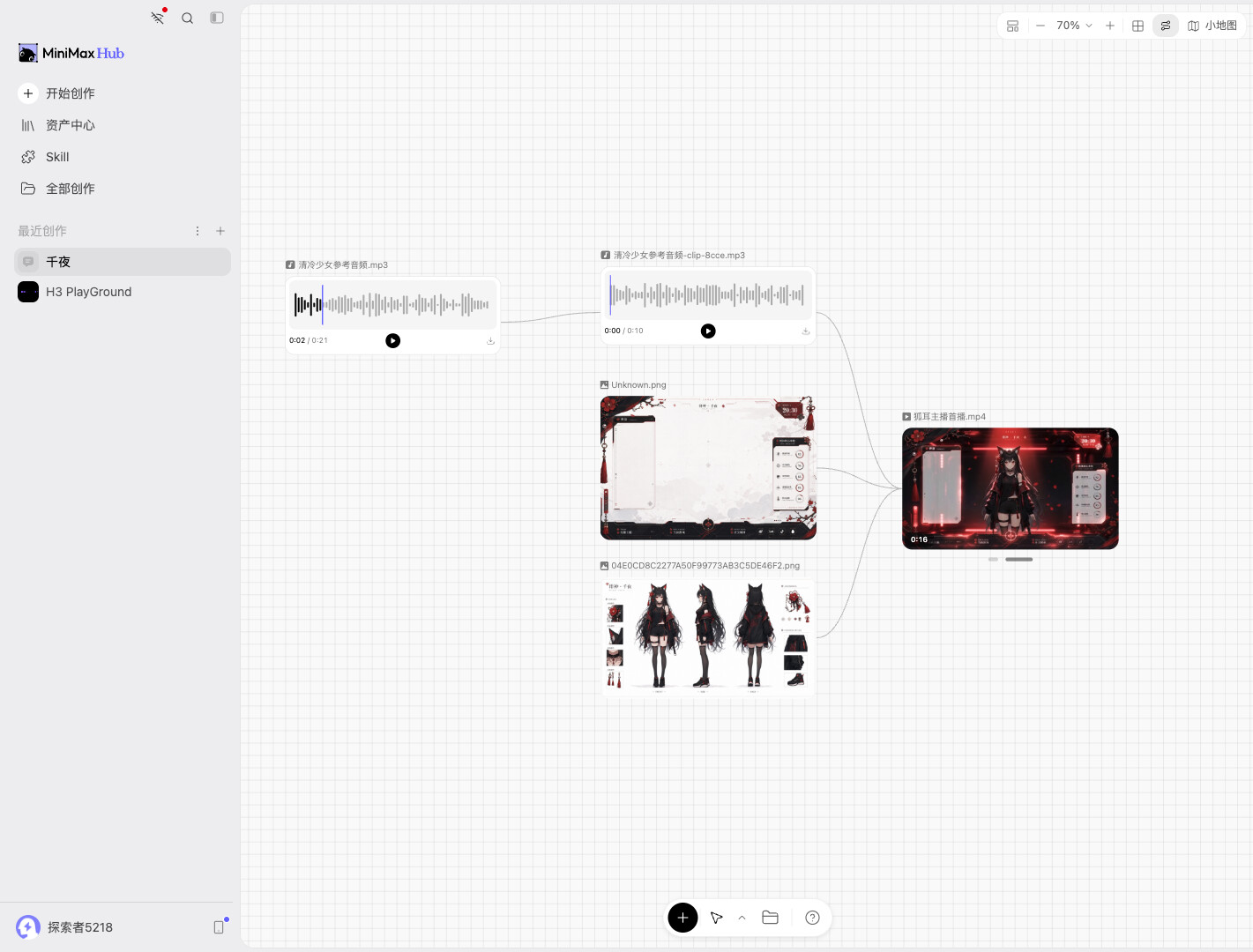
Task: Open the H3 PlayGround project
Action: [123, 292]
